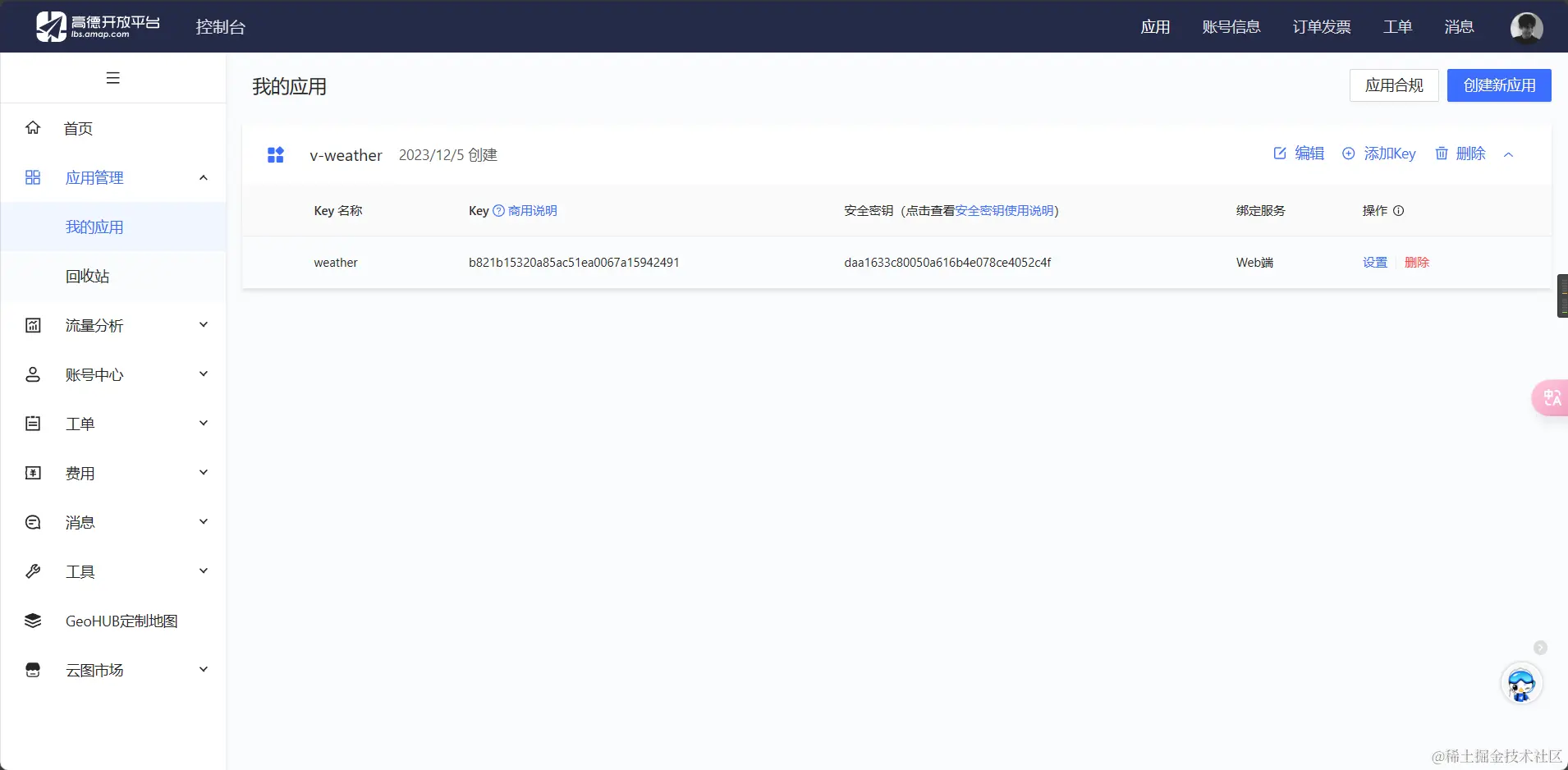Viewport: 1568px width, 770px height.
Task: Click the 应用合规 button
Action: 1394,85
